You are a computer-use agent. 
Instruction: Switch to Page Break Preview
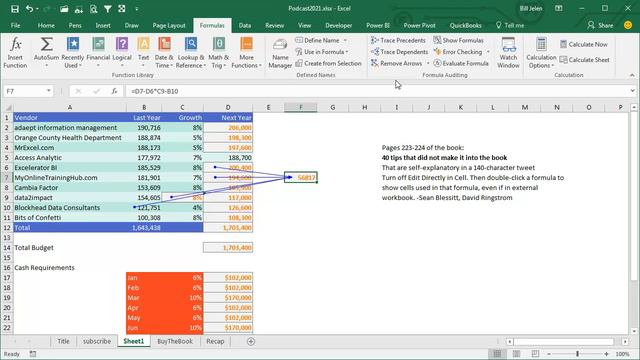(535, 354)
